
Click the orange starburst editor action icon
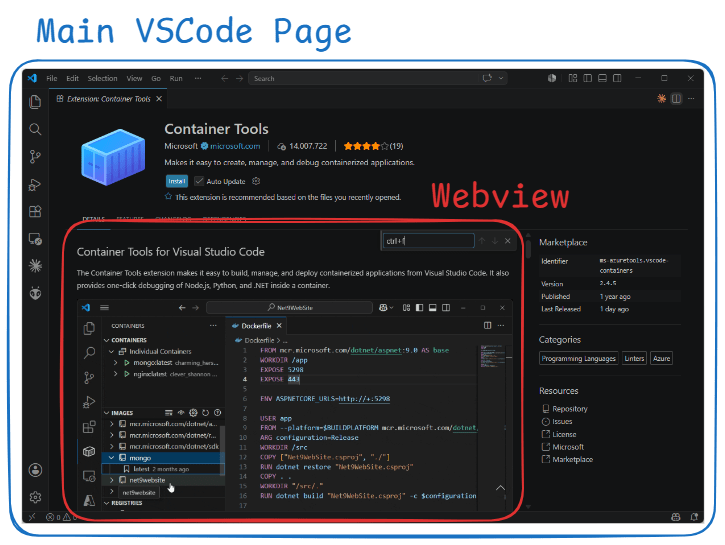662,98
